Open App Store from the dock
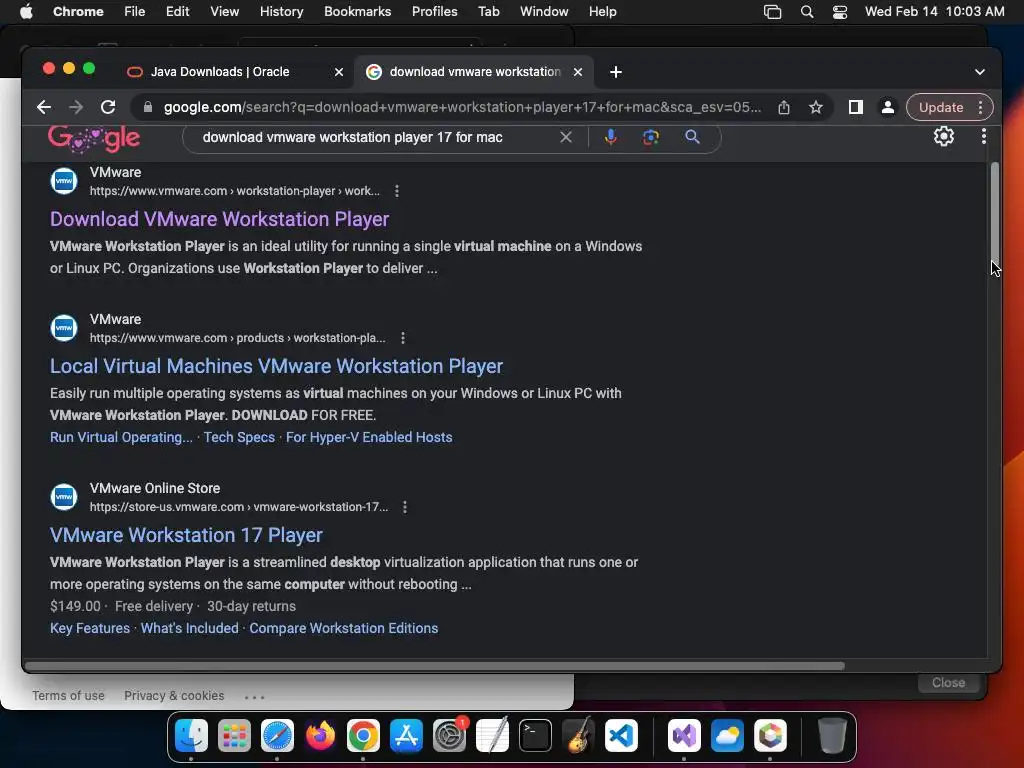Viewport: 1024px width, 768px height. [x=406, y=736]
